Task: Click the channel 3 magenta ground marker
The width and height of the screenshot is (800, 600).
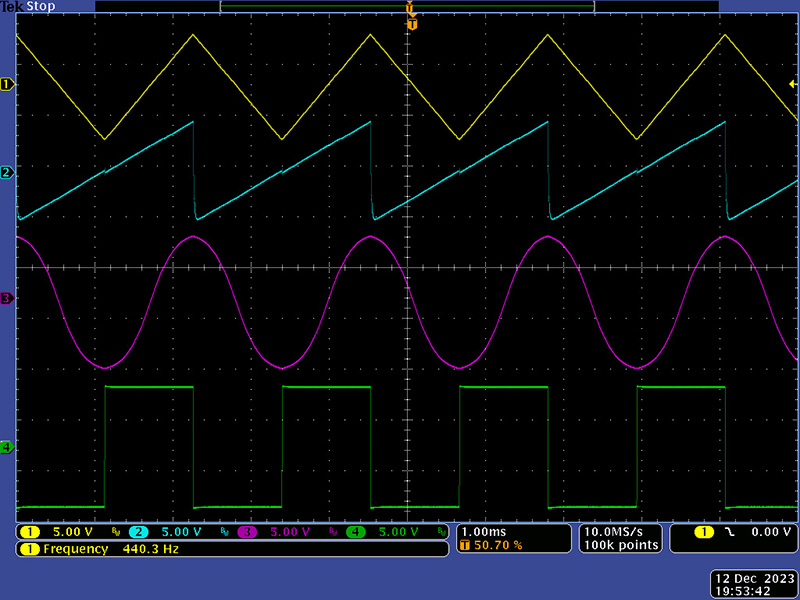Action: tap(7, 298)
